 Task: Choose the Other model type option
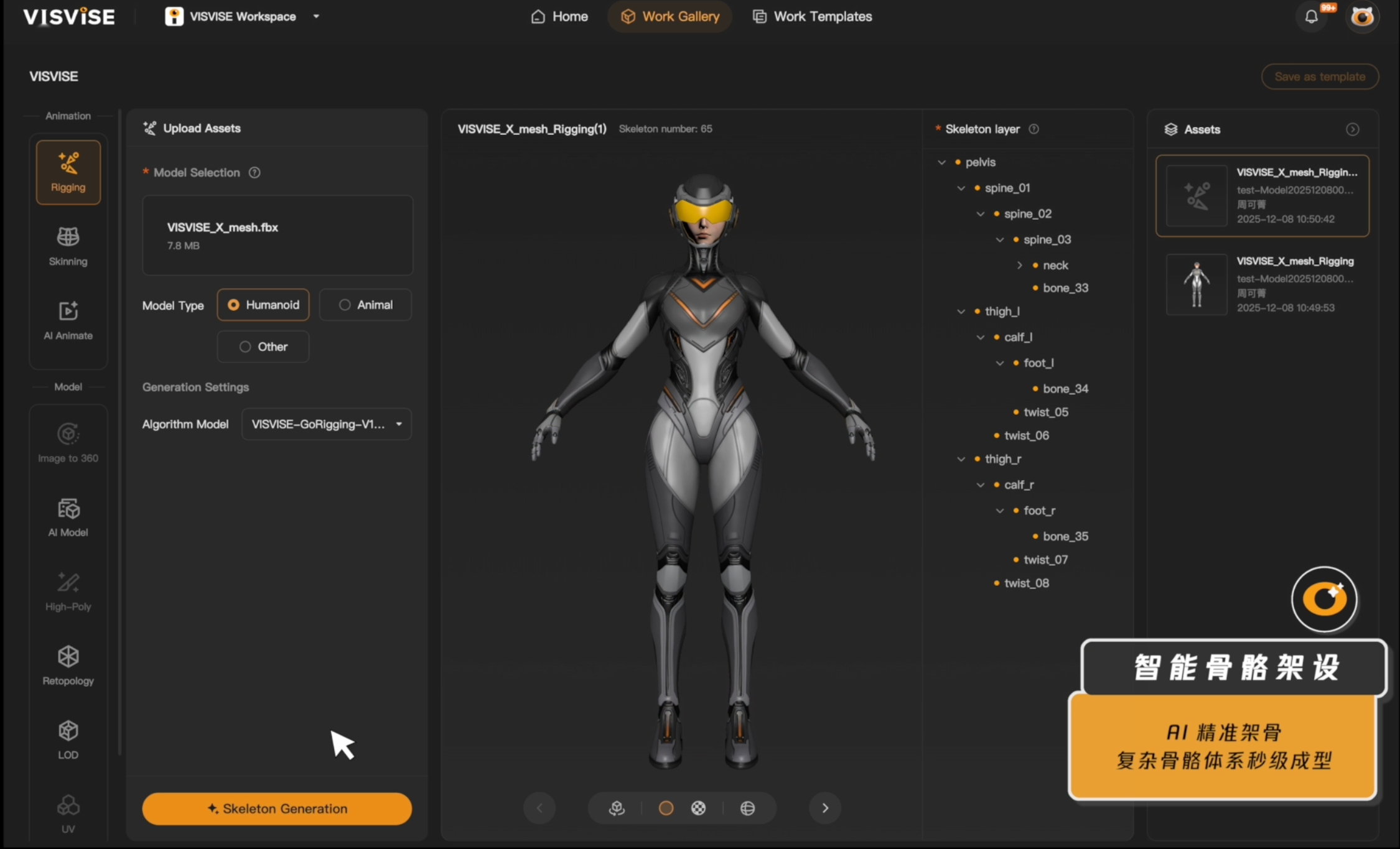pos(263,346)
